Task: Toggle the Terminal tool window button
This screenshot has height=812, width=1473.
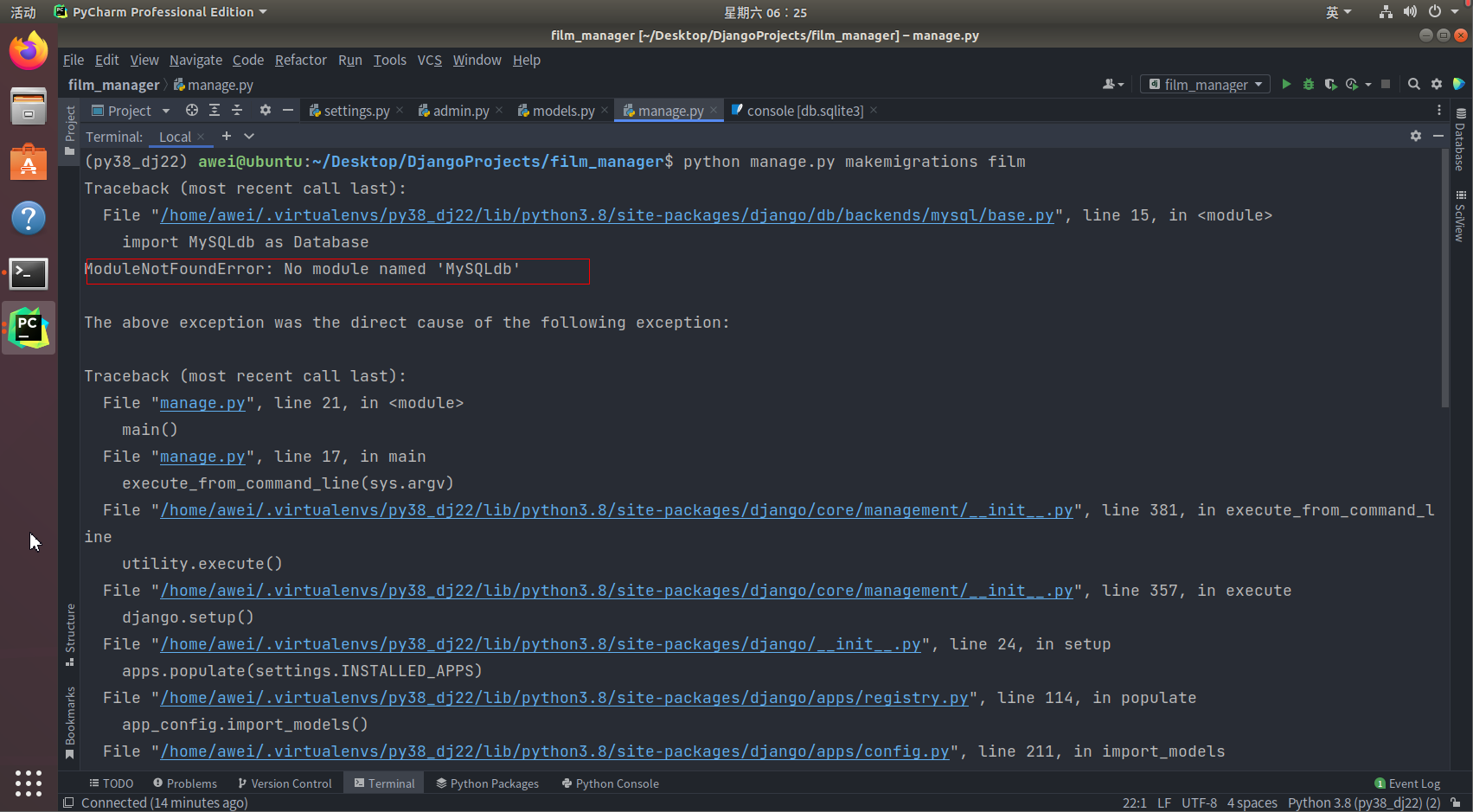Action: [x=384, y=783]
